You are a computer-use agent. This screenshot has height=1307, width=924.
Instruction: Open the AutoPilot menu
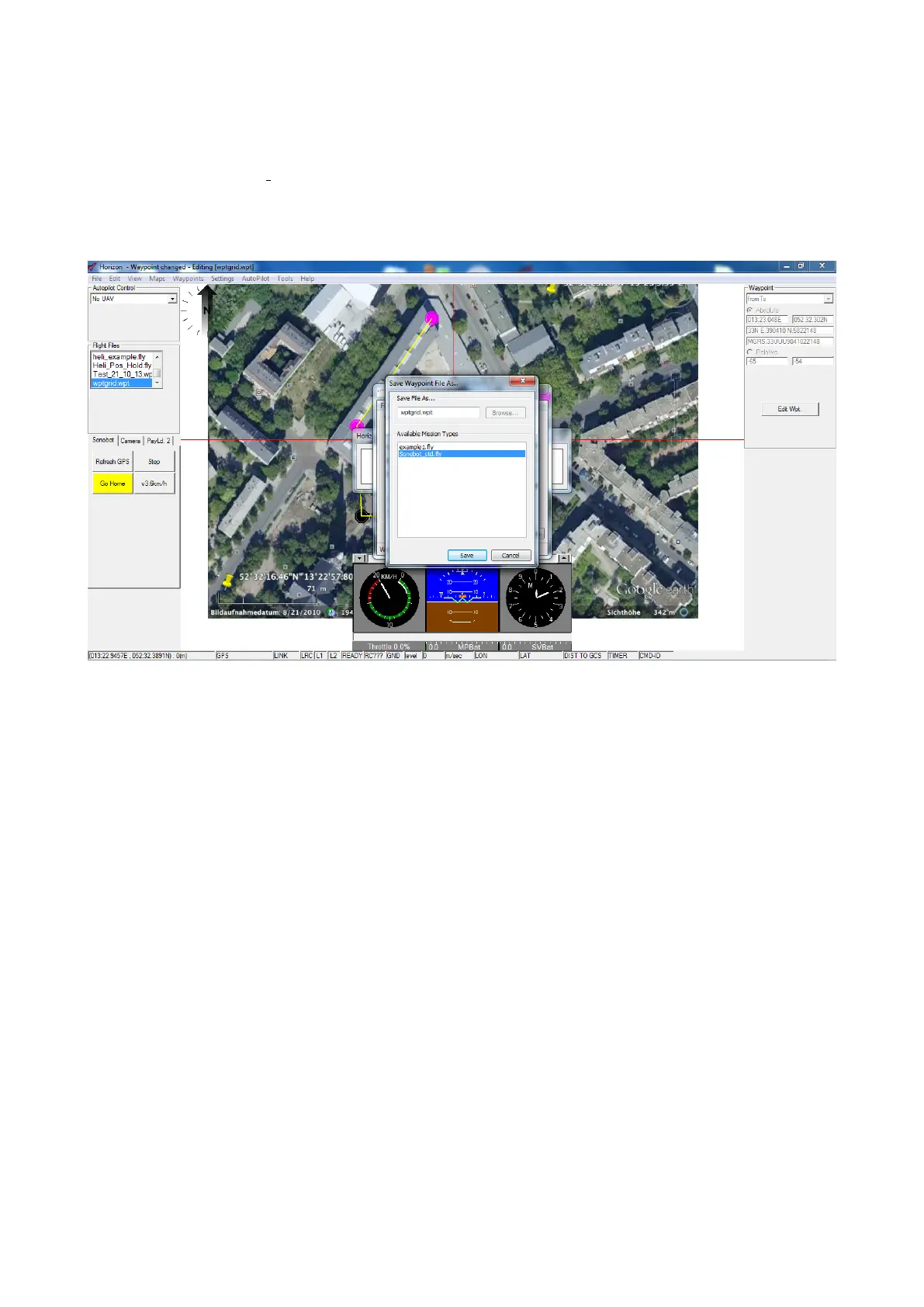[255, 279]
